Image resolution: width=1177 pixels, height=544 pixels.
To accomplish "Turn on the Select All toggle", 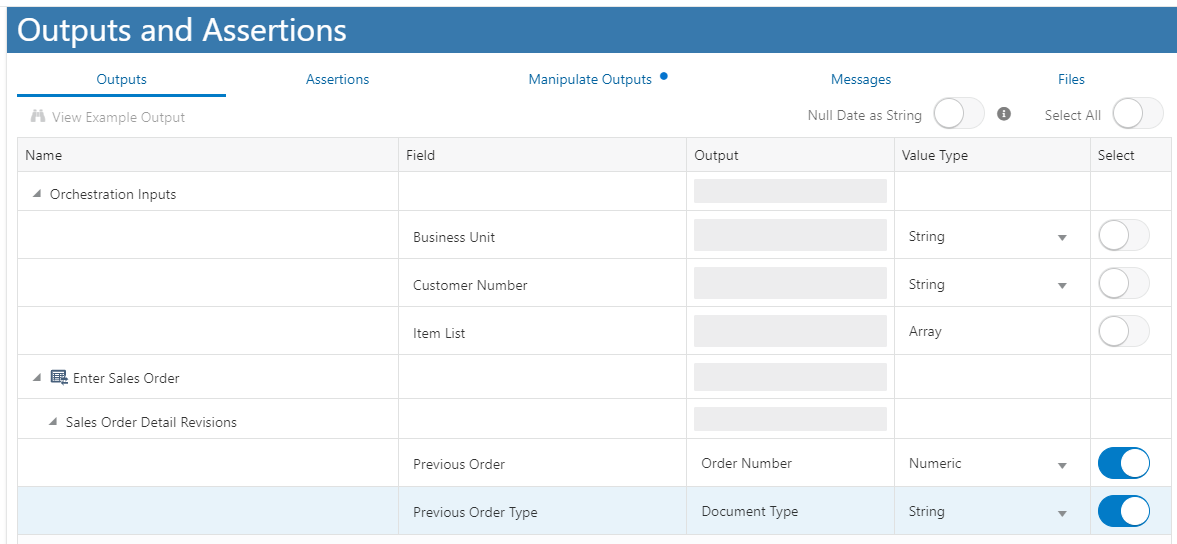I will point(1138,114).
